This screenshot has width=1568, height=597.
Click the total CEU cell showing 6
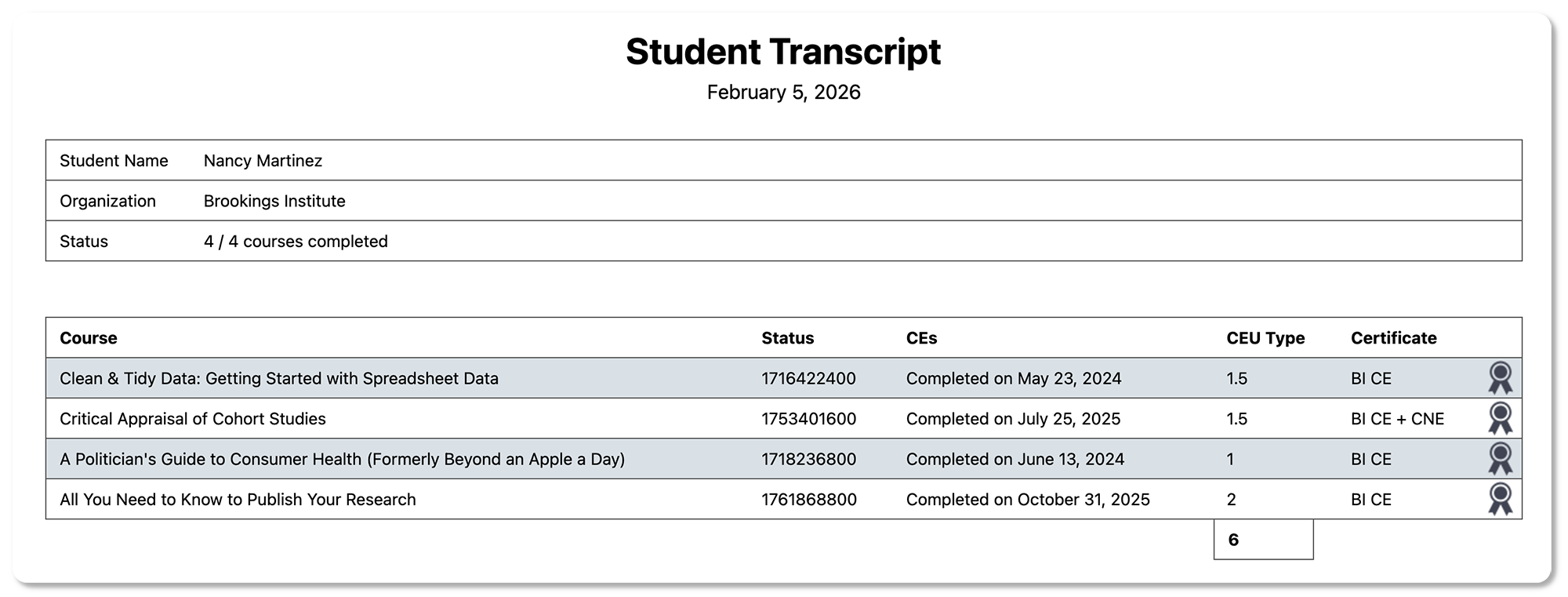click(1262, 540)
